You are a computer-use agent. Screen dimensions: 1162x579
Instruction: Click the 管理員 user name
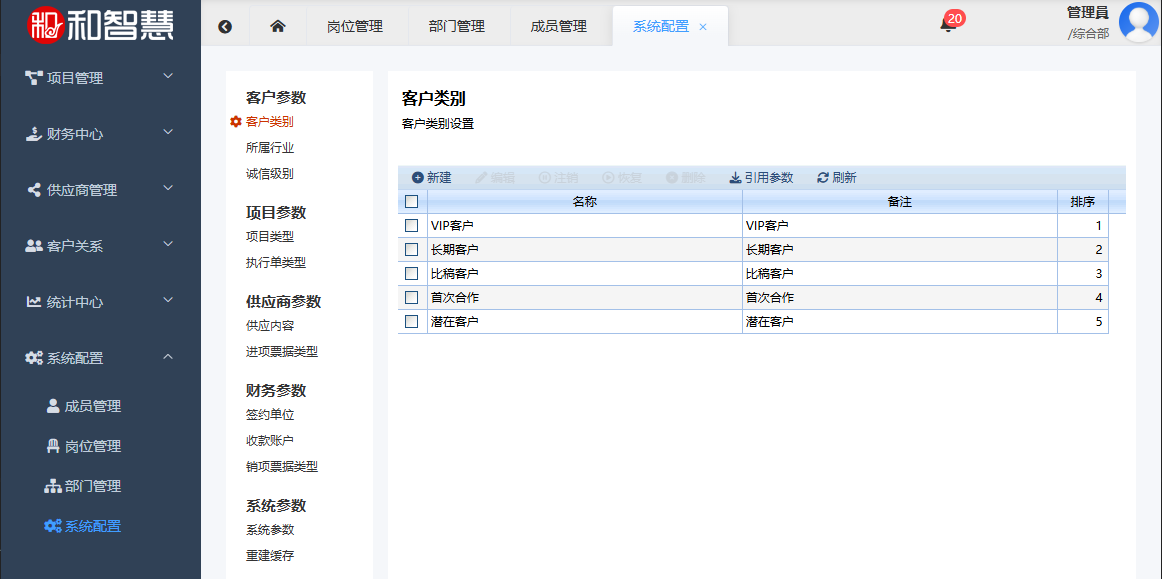click(1087, 13)
